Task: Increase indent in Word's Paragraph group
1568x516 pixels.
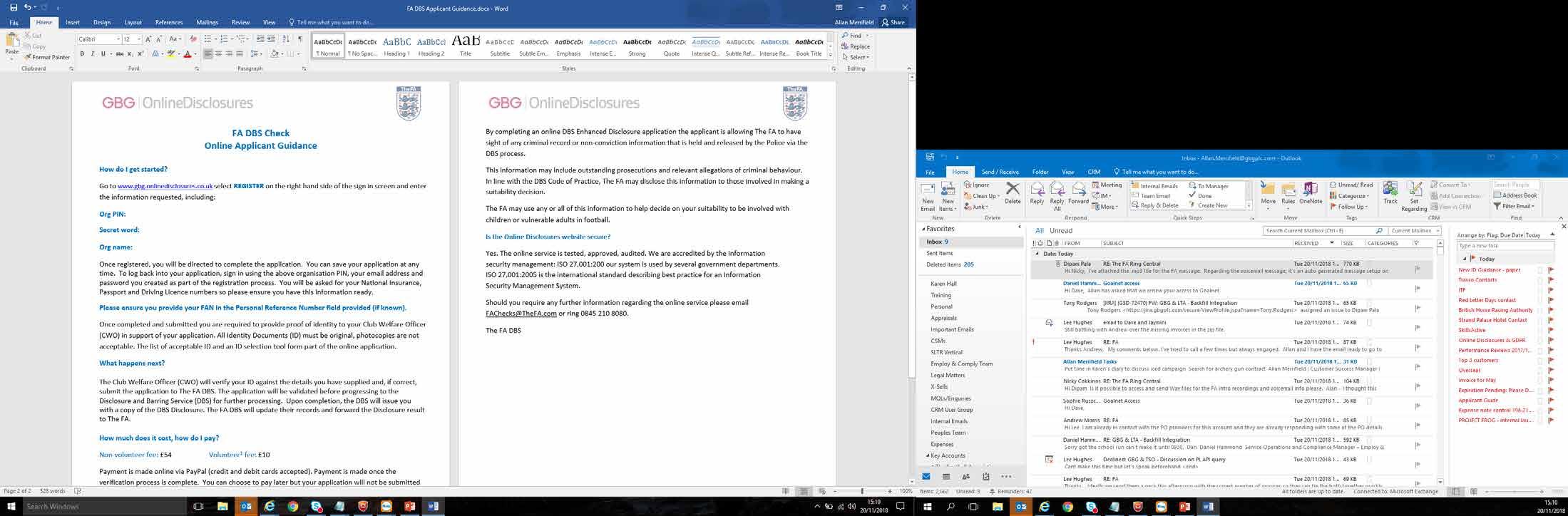Action: click(x=271, y=39)
